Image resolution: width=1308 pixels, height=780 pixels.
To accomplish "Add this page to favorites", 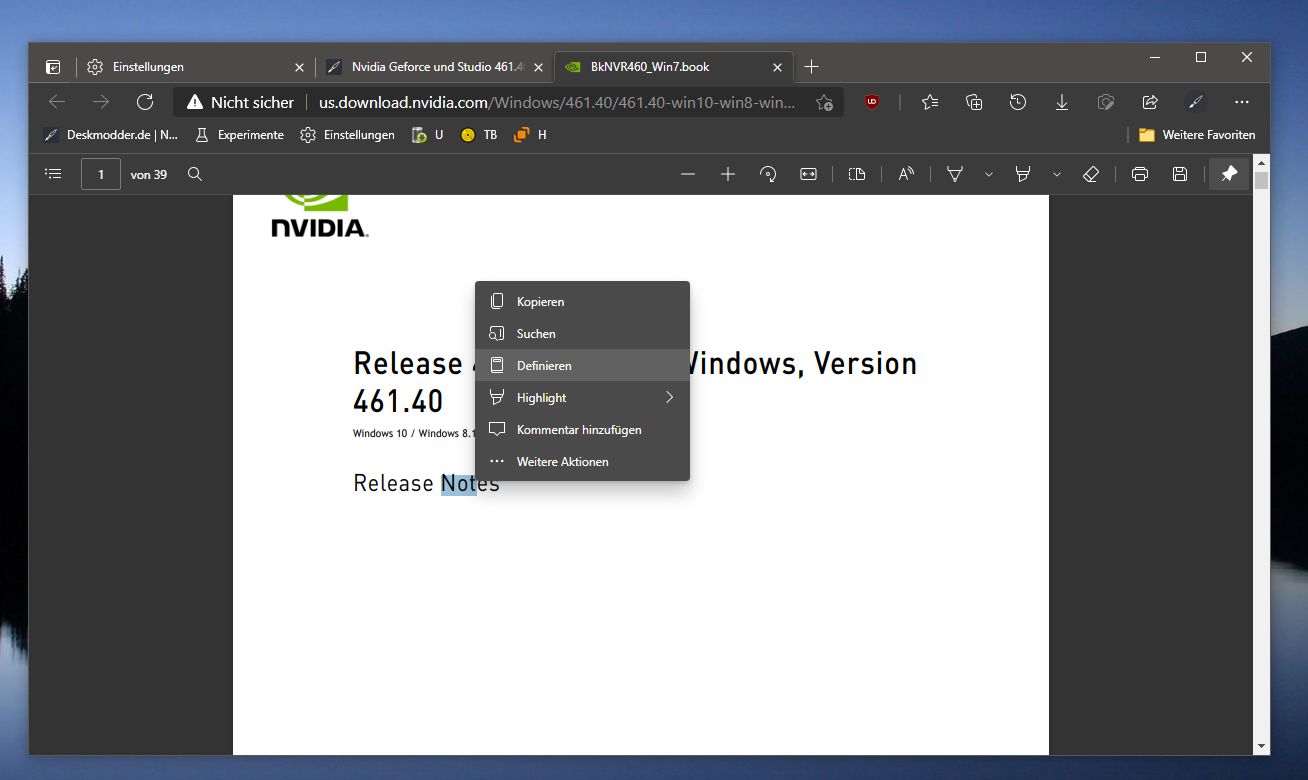I will point(824,102).
